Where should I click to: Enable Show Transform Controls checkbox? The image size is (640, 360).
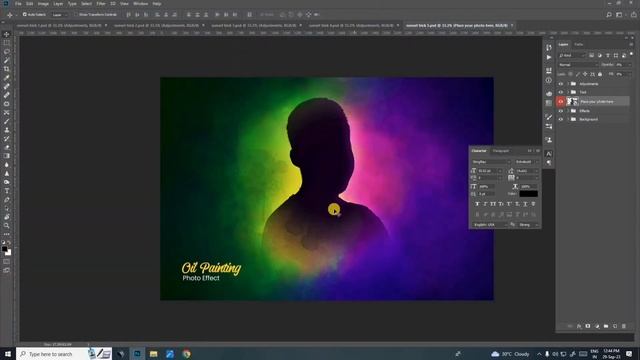click(x=76, y=14)
